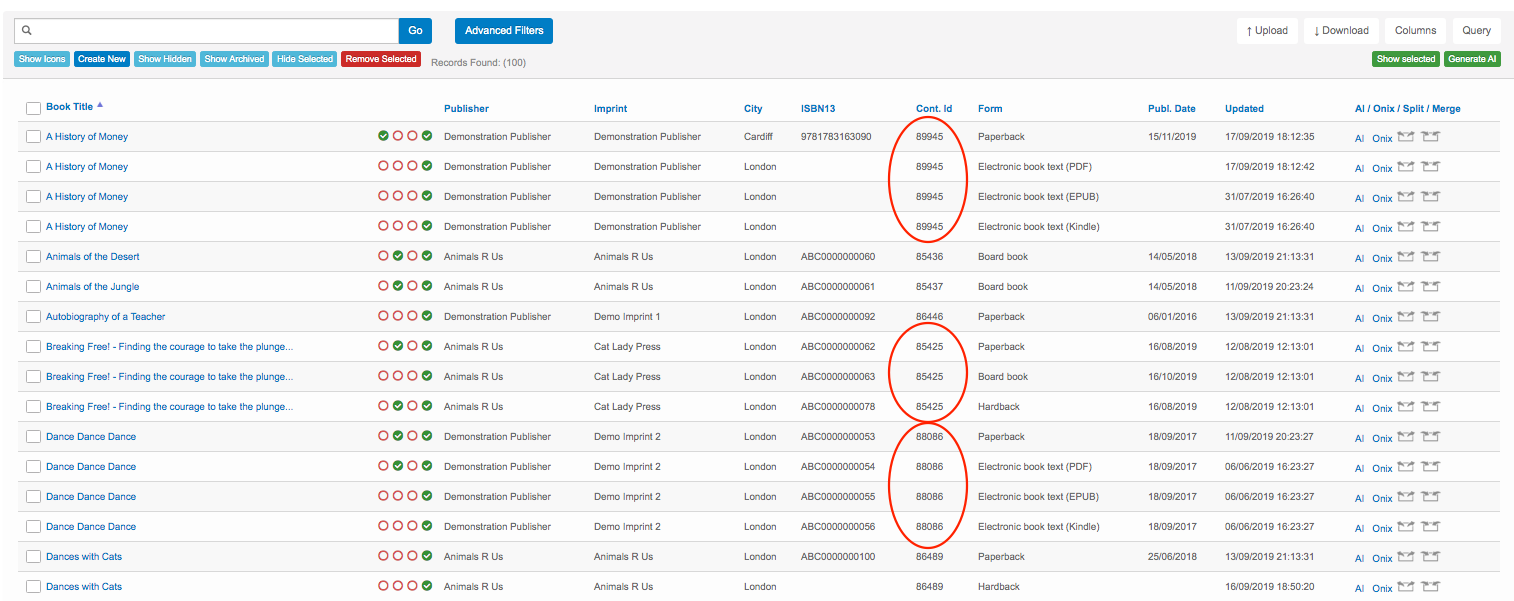Click the magnifier icon in the search box

(x=27, y=31)
